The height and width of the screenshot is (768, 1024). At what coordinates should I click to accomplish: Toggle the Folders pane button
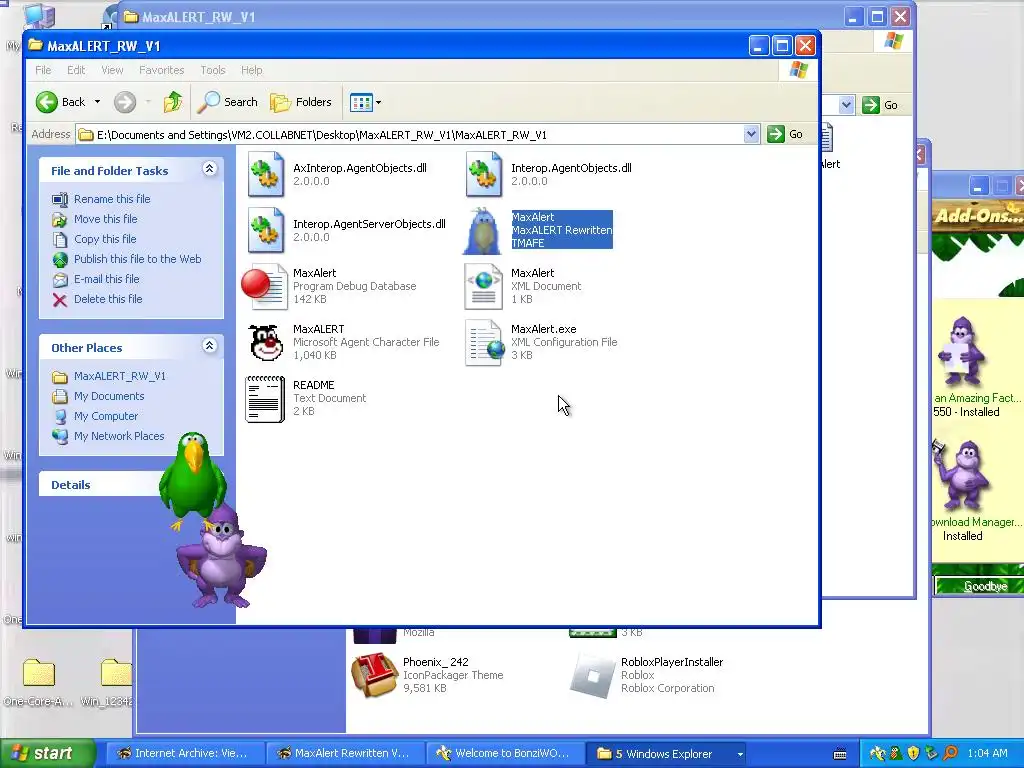(x=301, y=102)
